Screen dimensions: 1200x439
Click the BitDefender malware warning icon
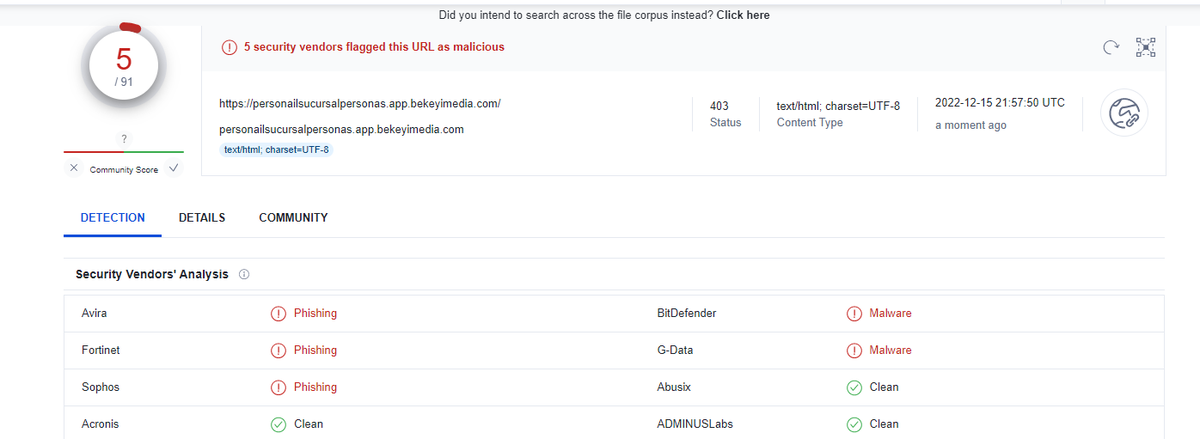click(x=854, y=313)
